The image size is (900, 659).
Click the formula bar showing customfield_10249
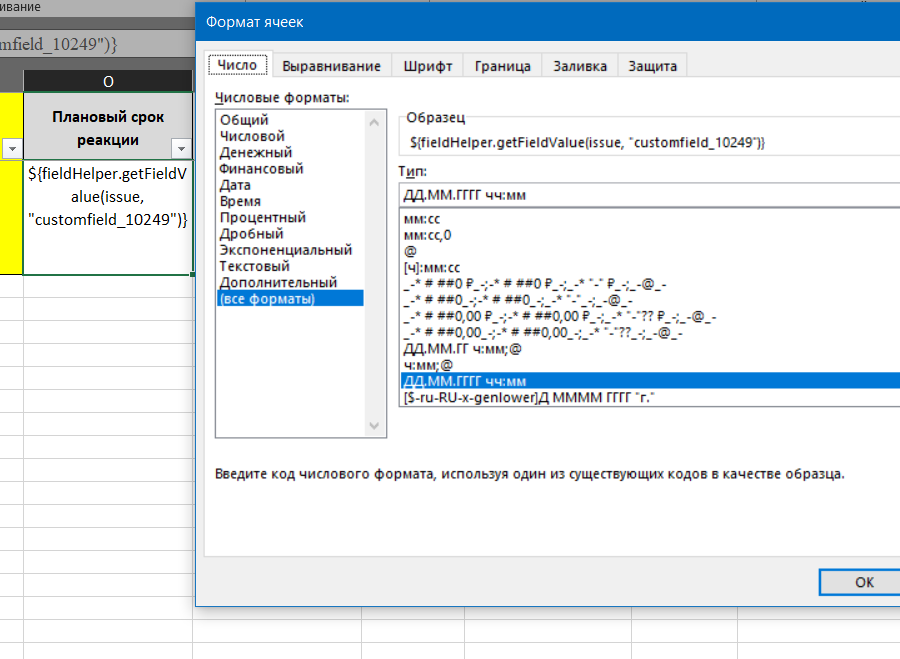pos(96,44)
